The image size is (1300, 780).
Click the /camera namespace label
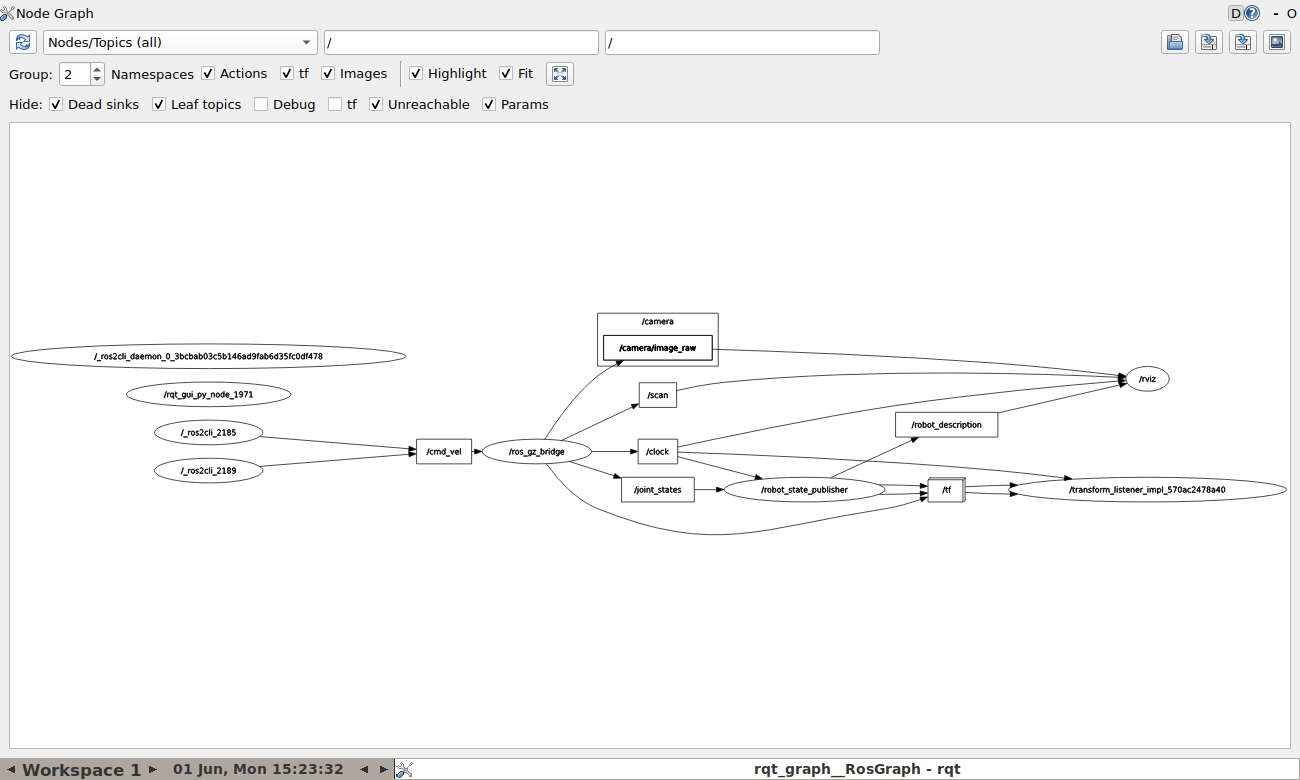pos(658,322)
